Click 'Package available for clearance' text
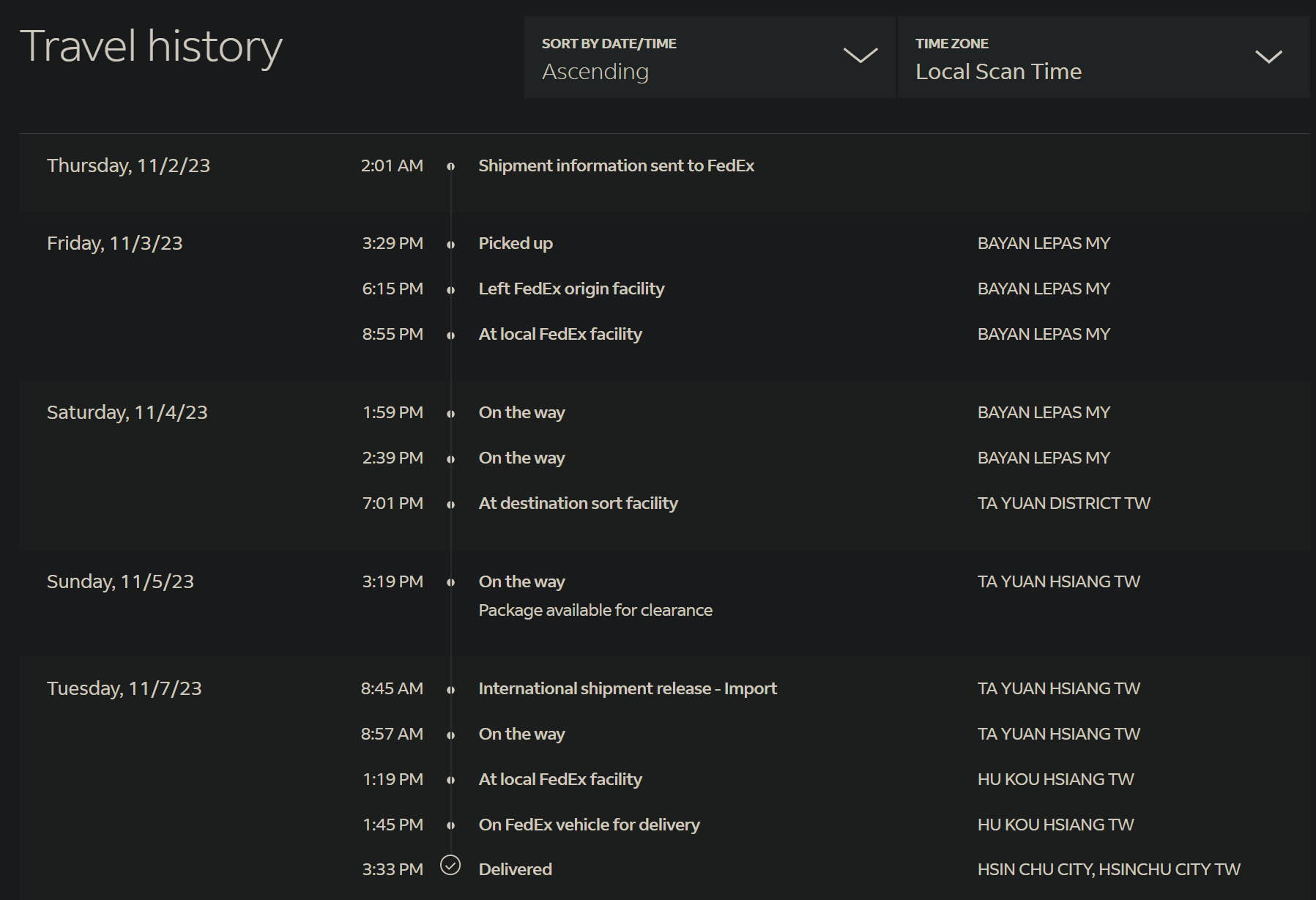 (x=595, y=611)
